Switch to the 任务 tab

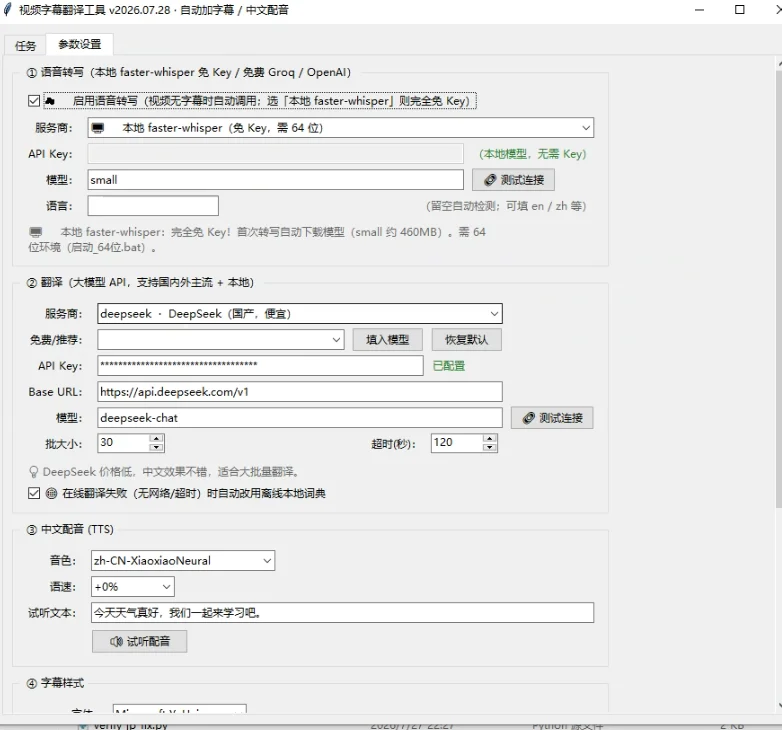pos(25,45)
